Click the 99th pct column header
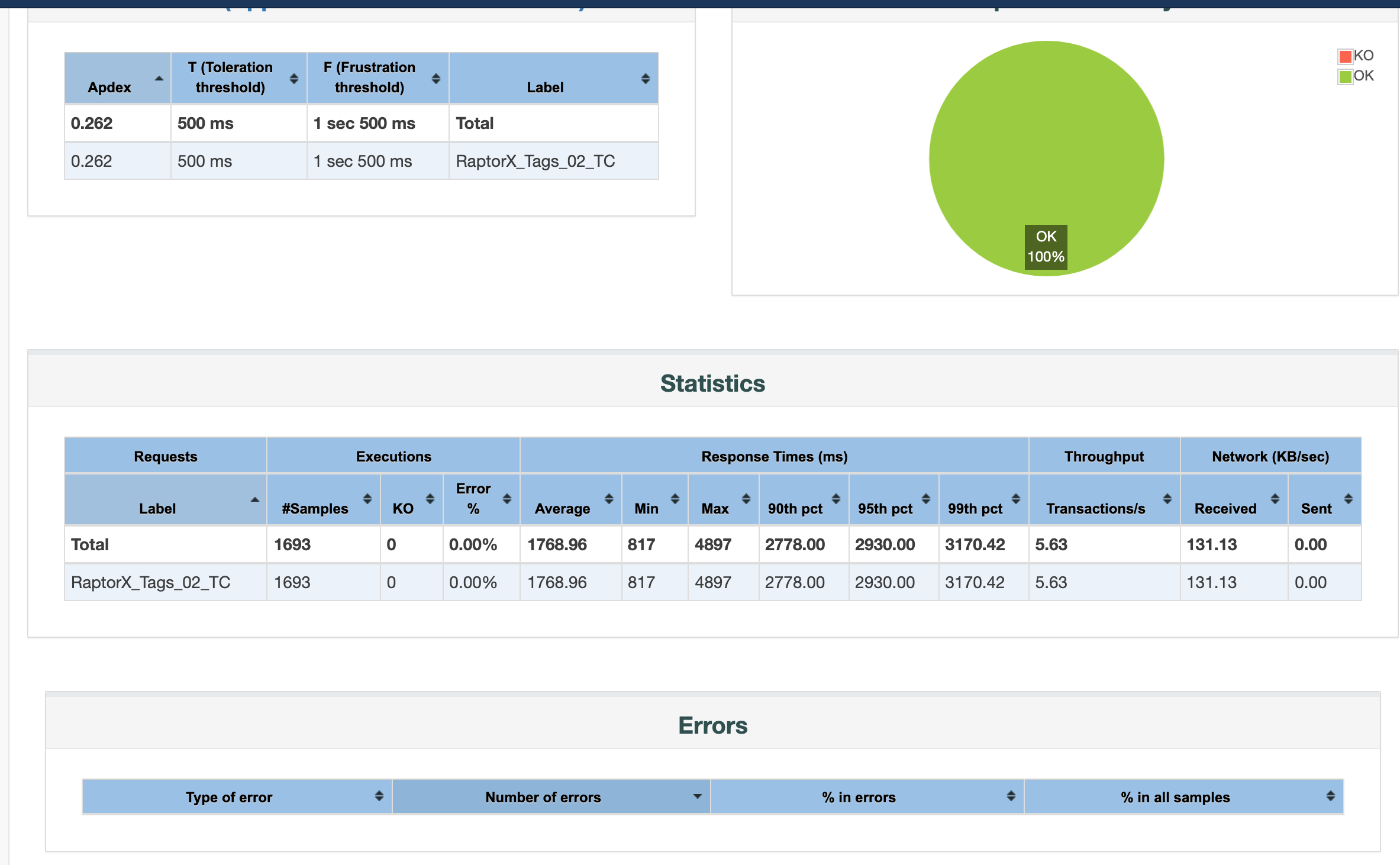This screenshot has width=1400, height=865. (x=975, y=508)
